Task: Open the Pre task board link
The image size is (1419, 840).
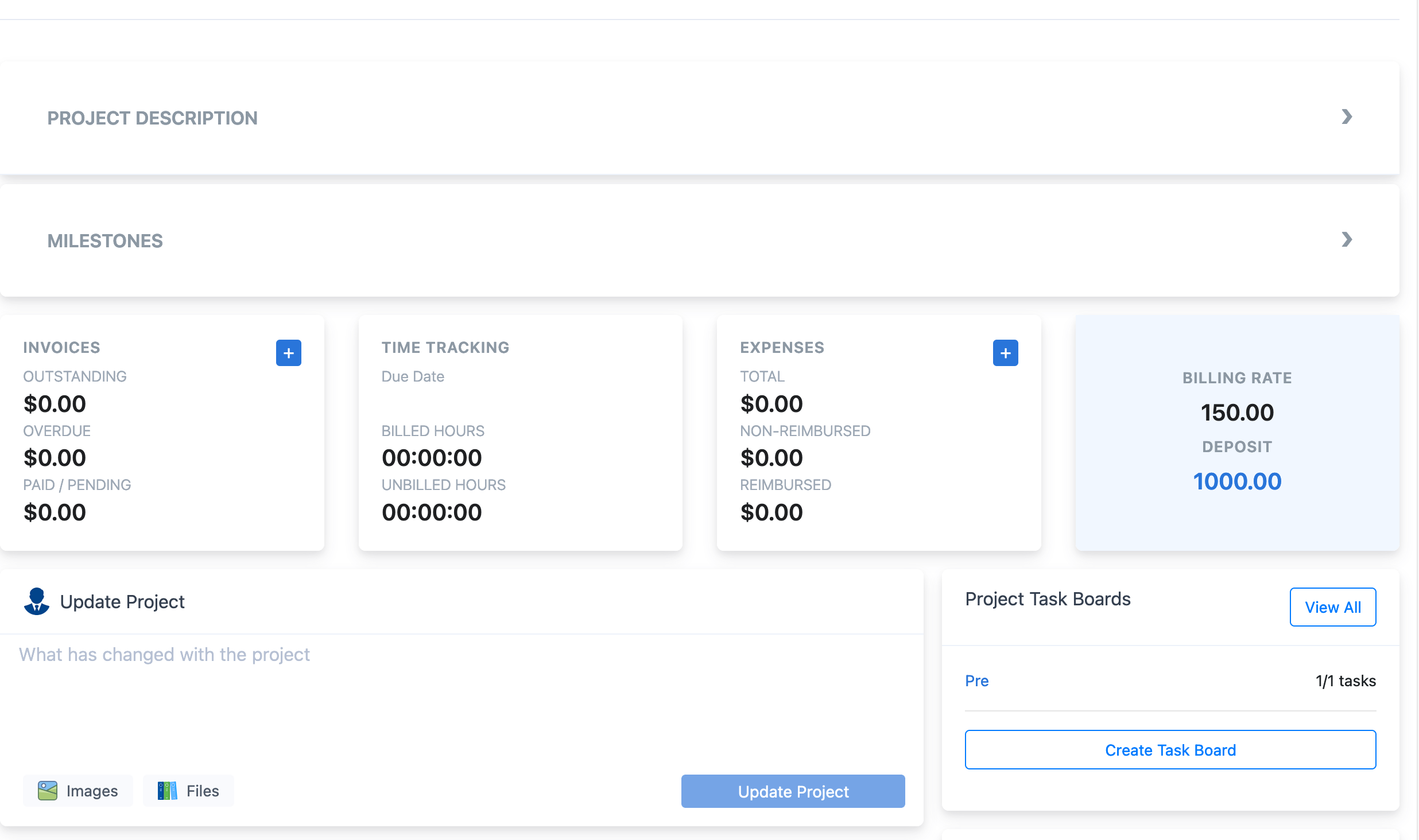Action: pyautogui.click(x=976, y=680)
